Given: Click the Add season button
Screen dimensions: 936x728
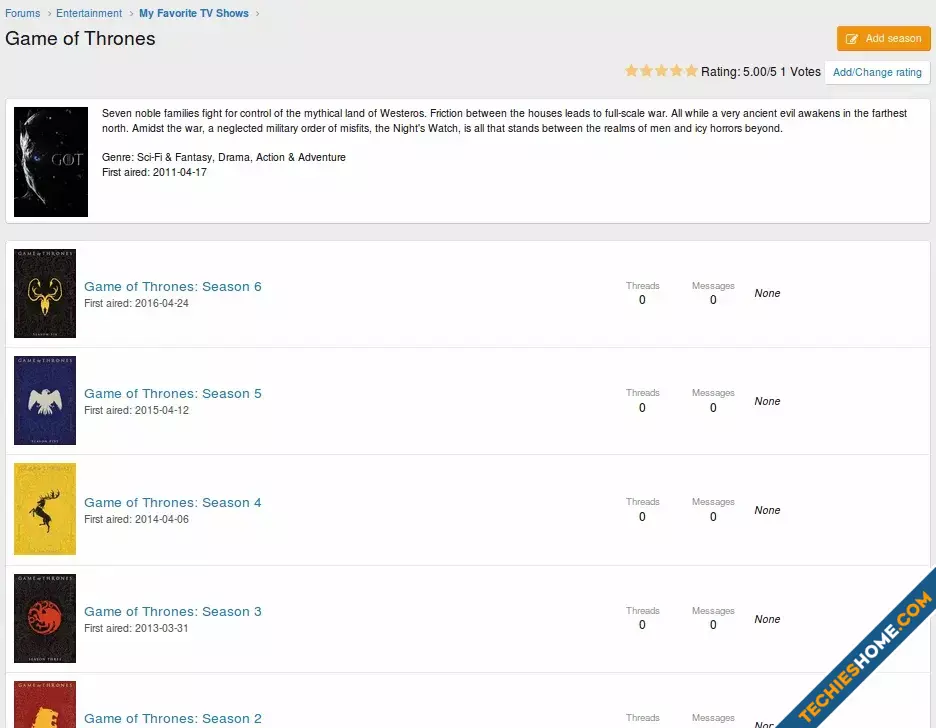Looking at the screenshot, I should click(x=883, y=38).
